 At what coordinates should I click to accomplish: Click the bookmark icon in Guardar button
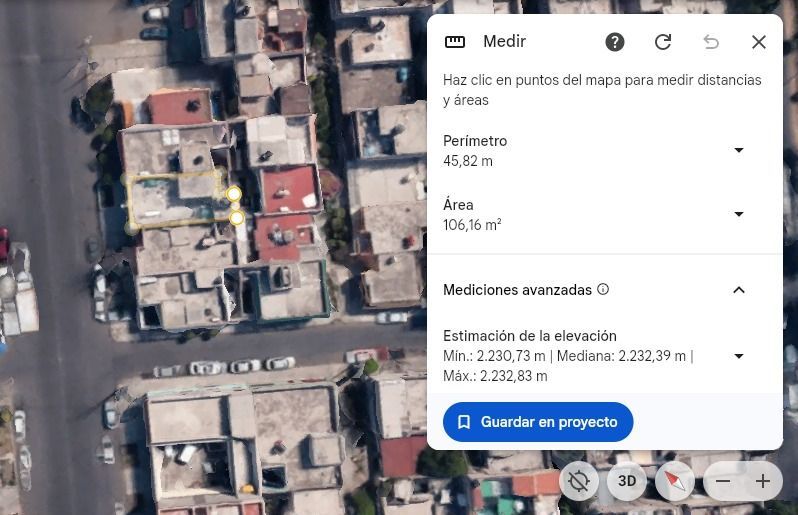tap(464, 422)
